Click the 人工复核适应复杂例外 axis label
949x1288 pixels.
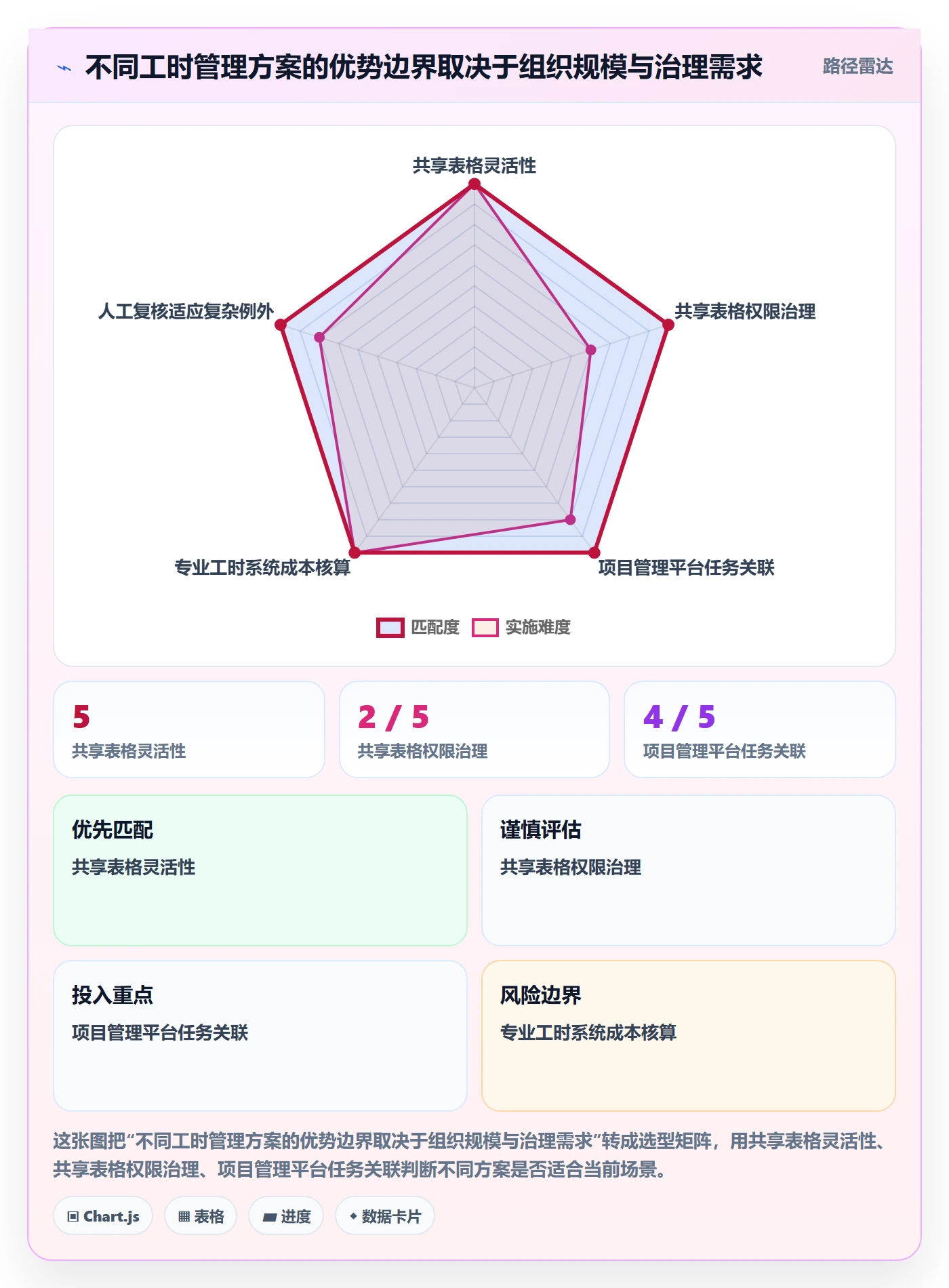point(186,311)
